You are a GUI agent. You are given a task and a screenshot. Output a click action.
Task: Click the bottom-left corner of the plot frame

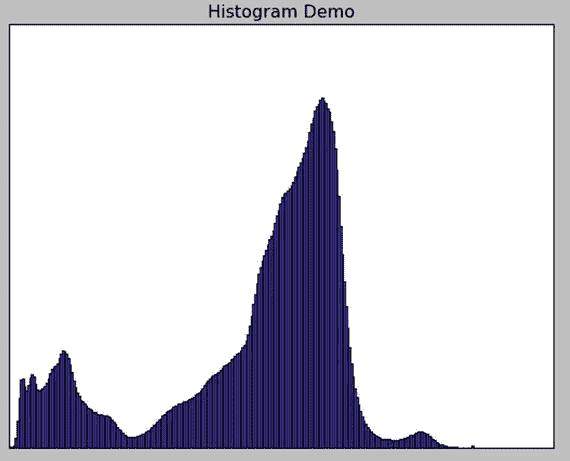[9, 448]
